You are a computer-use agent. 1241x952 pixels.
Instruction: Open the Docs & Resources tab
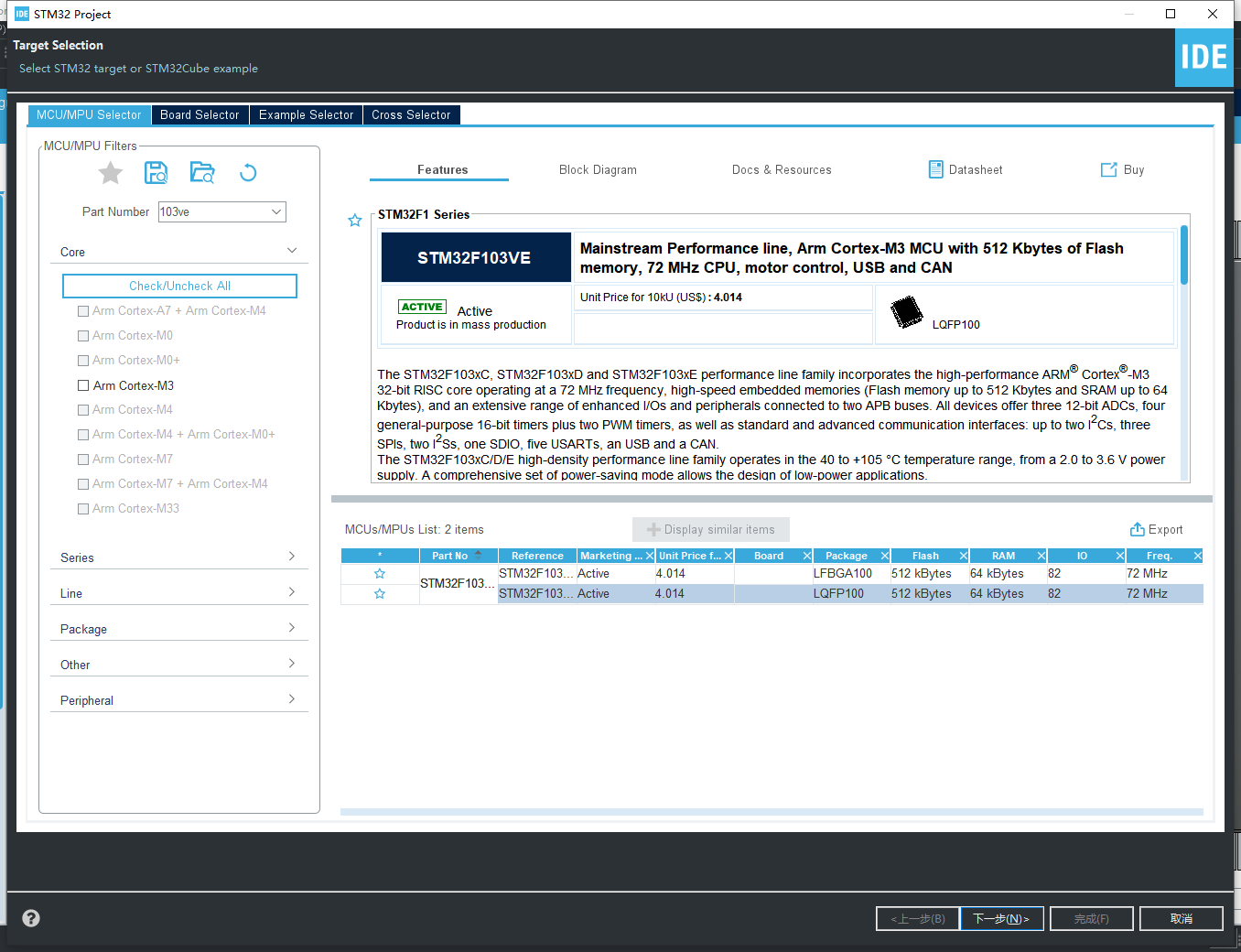[782, 169]
